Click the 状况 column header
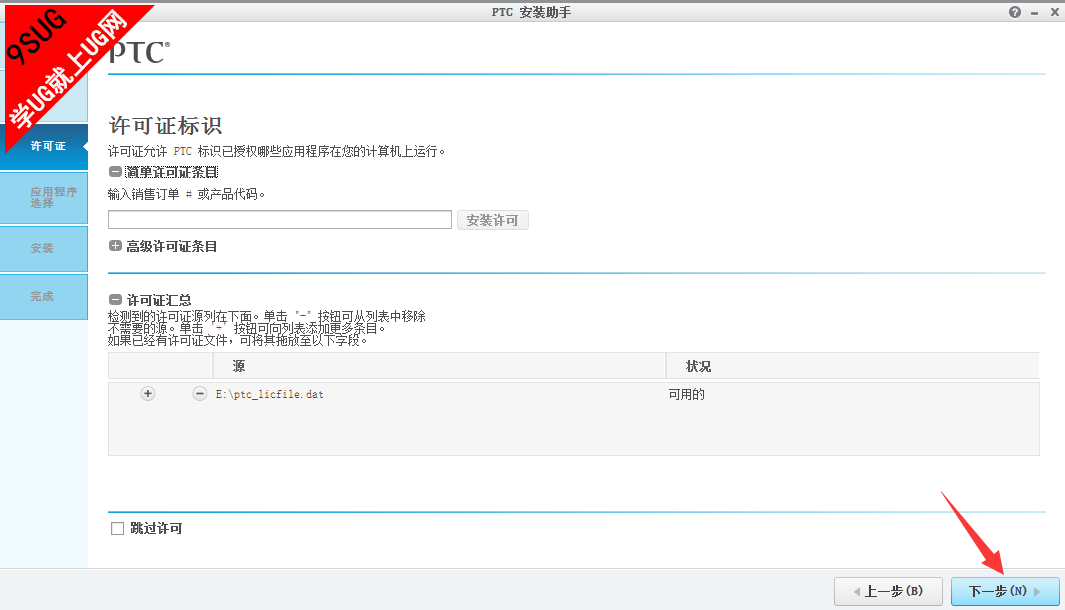Image resolution: width=1065 pixels, height=610 pixels. tap(853, 366)
